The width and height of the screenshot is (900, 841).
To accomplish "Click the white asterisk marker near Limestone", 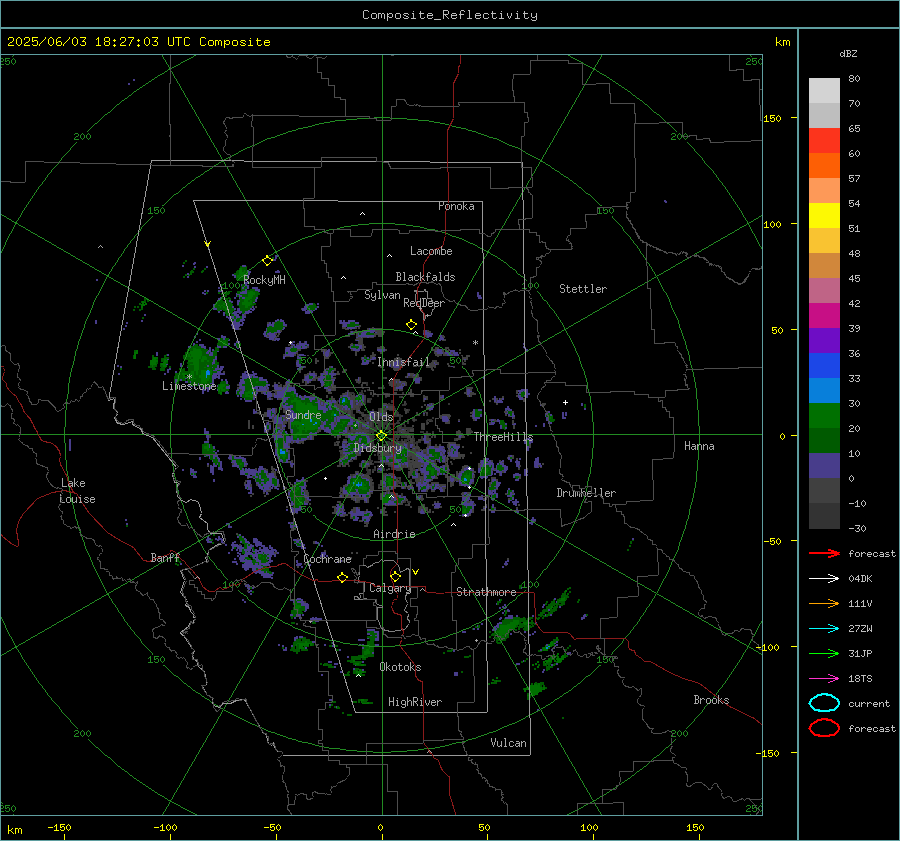I will click(x=189, y=377).
